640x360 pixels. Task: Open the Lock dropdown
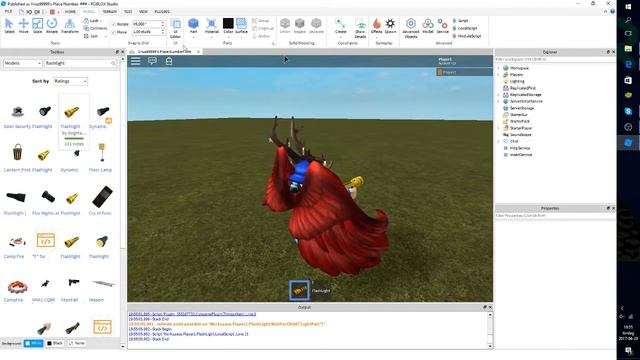click(x=93, y=20)
